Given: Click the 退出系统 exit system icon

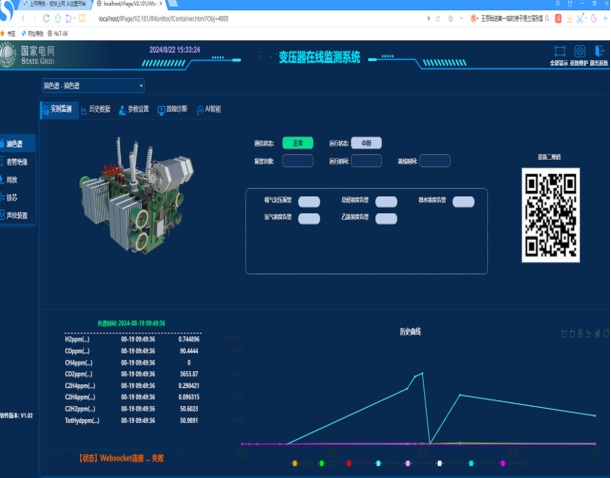Looking at the screenshot, I should coord(599,51).
